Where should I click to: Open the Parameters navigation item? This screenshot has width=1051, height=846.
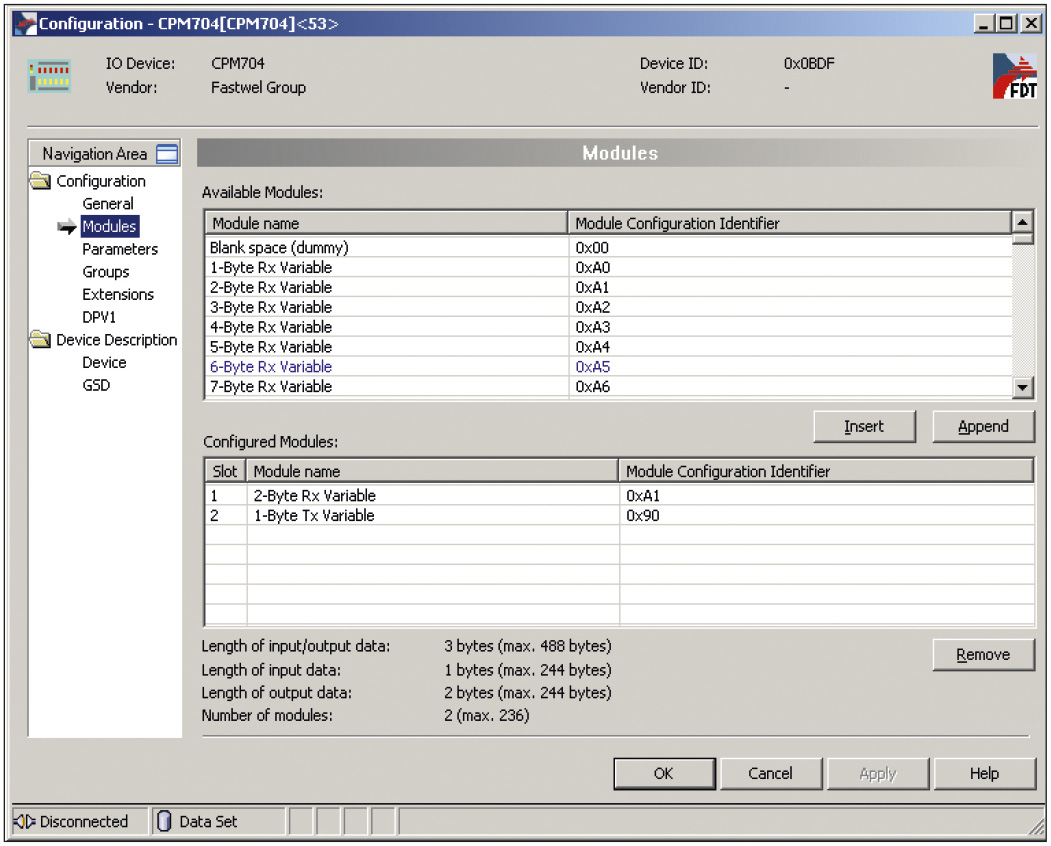[x=120, y=249]
